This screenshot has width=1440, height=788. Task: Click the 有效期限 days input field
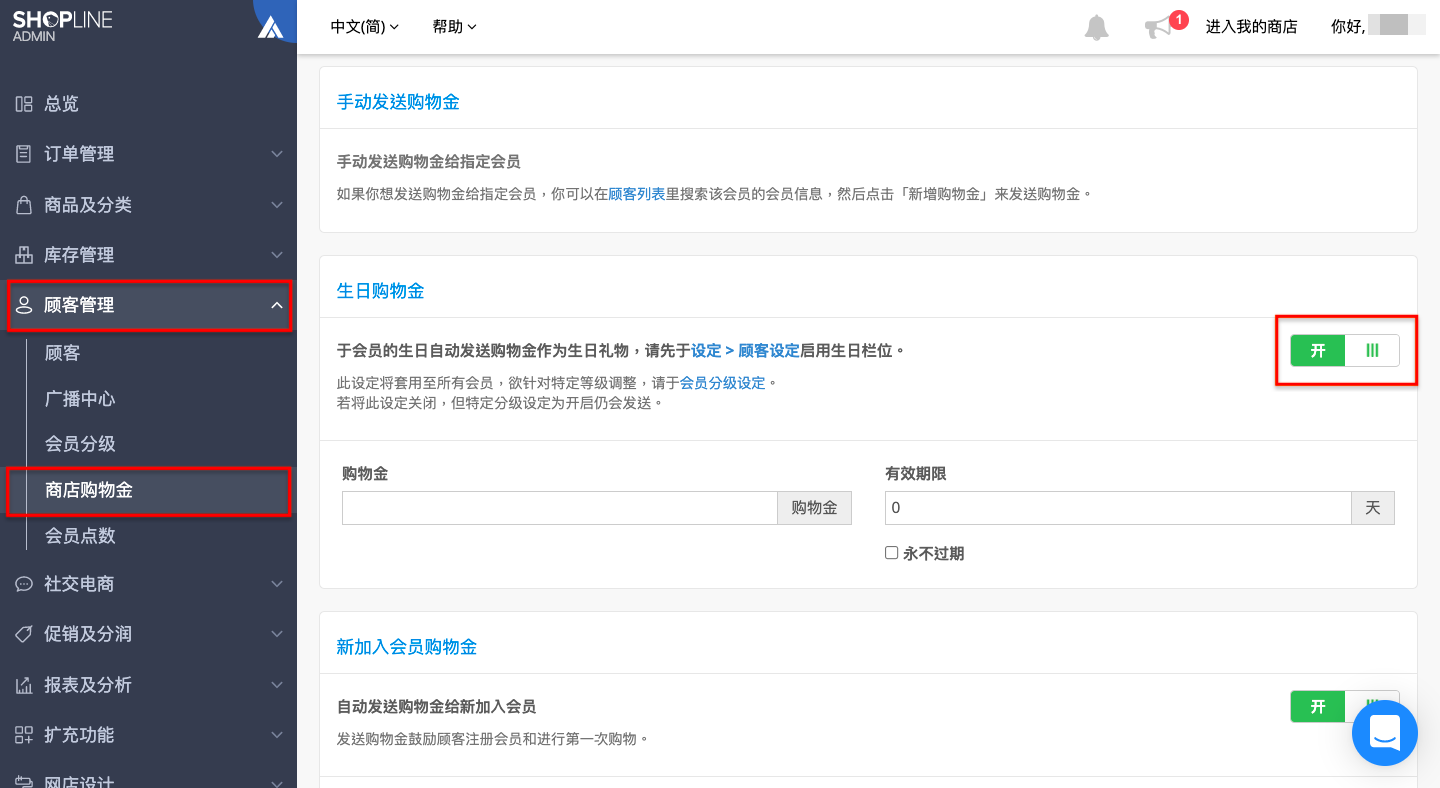point(1118,508)
